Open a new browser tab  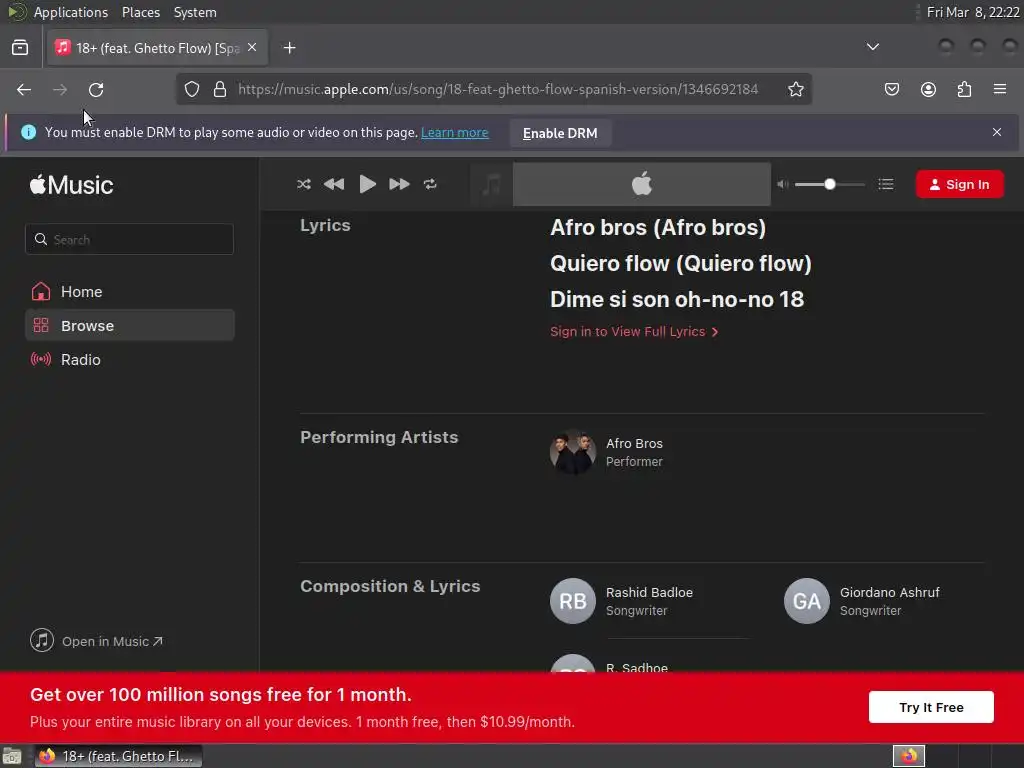click(289, 48)
